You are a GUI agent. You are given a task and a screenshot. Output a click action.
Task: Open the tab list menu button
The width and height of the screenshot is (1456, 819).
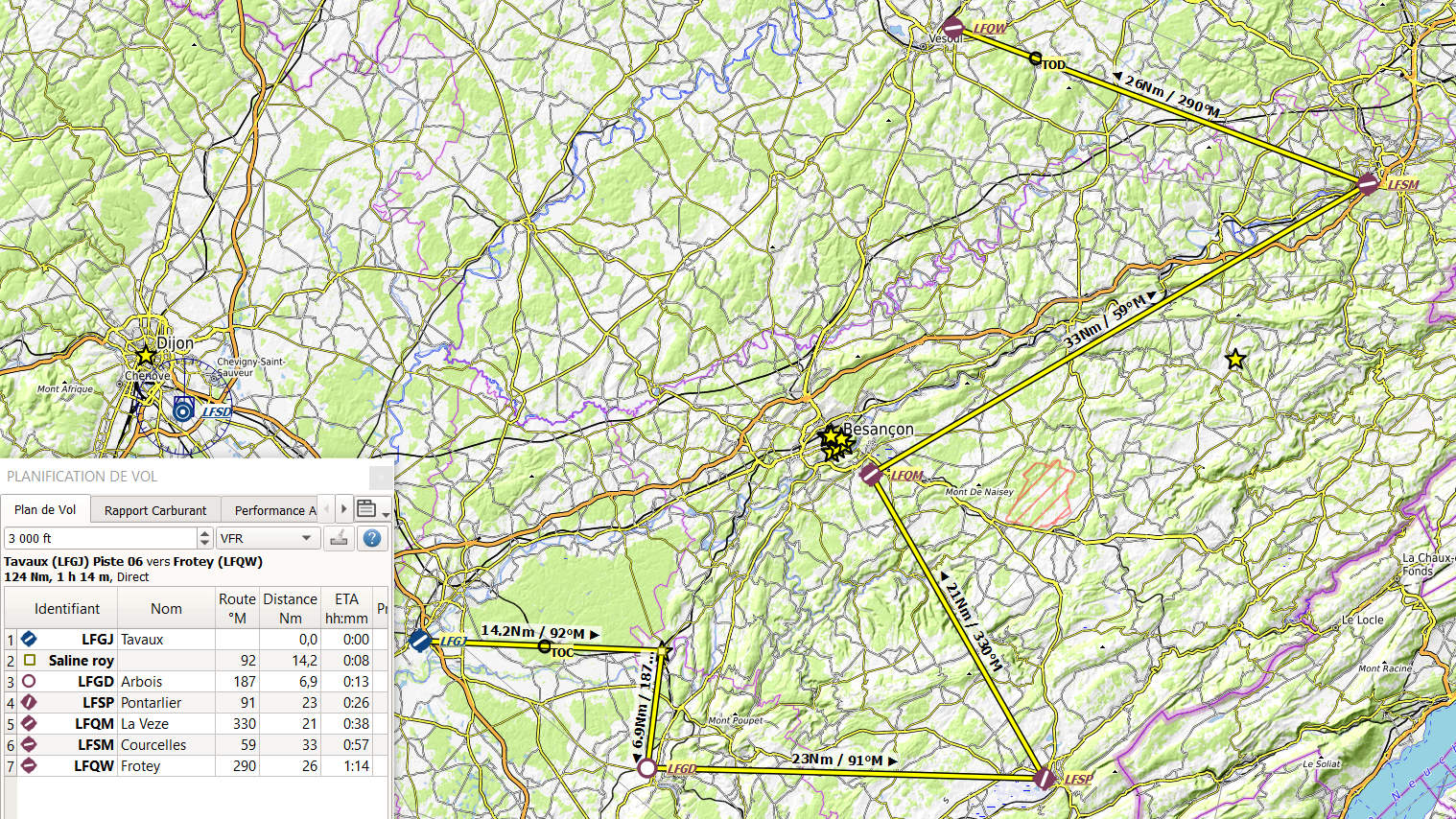tap(368, 509)
